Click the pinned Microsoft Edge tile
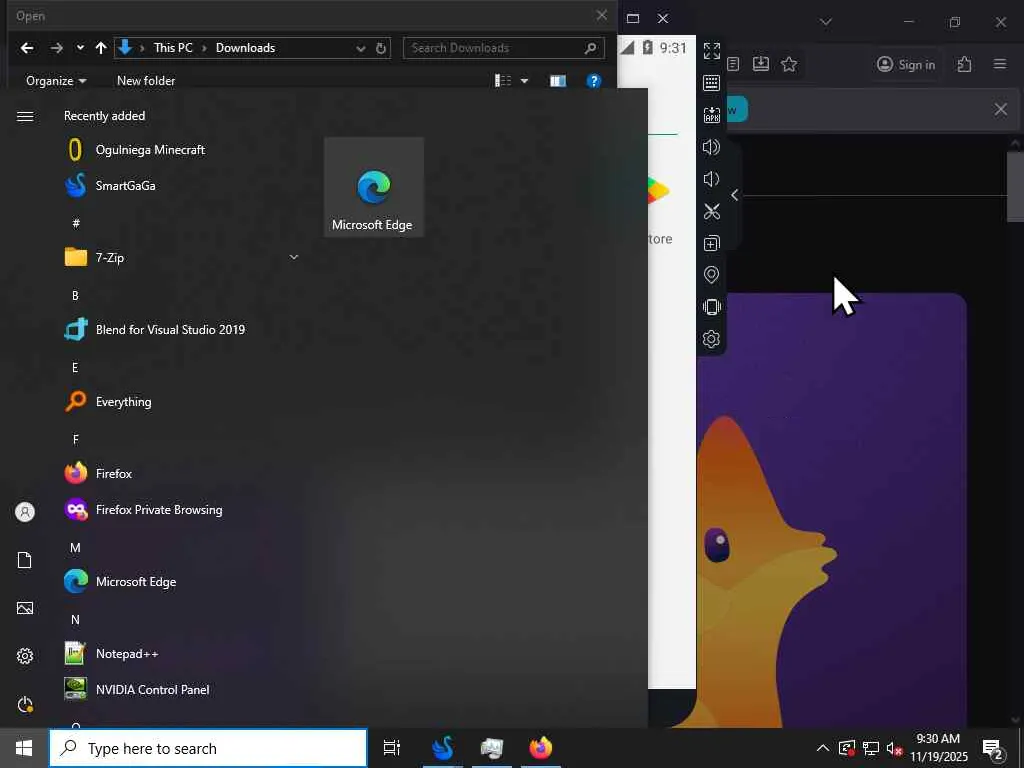The height and width of the screenshot is (768, 1024). coord(374,187)
